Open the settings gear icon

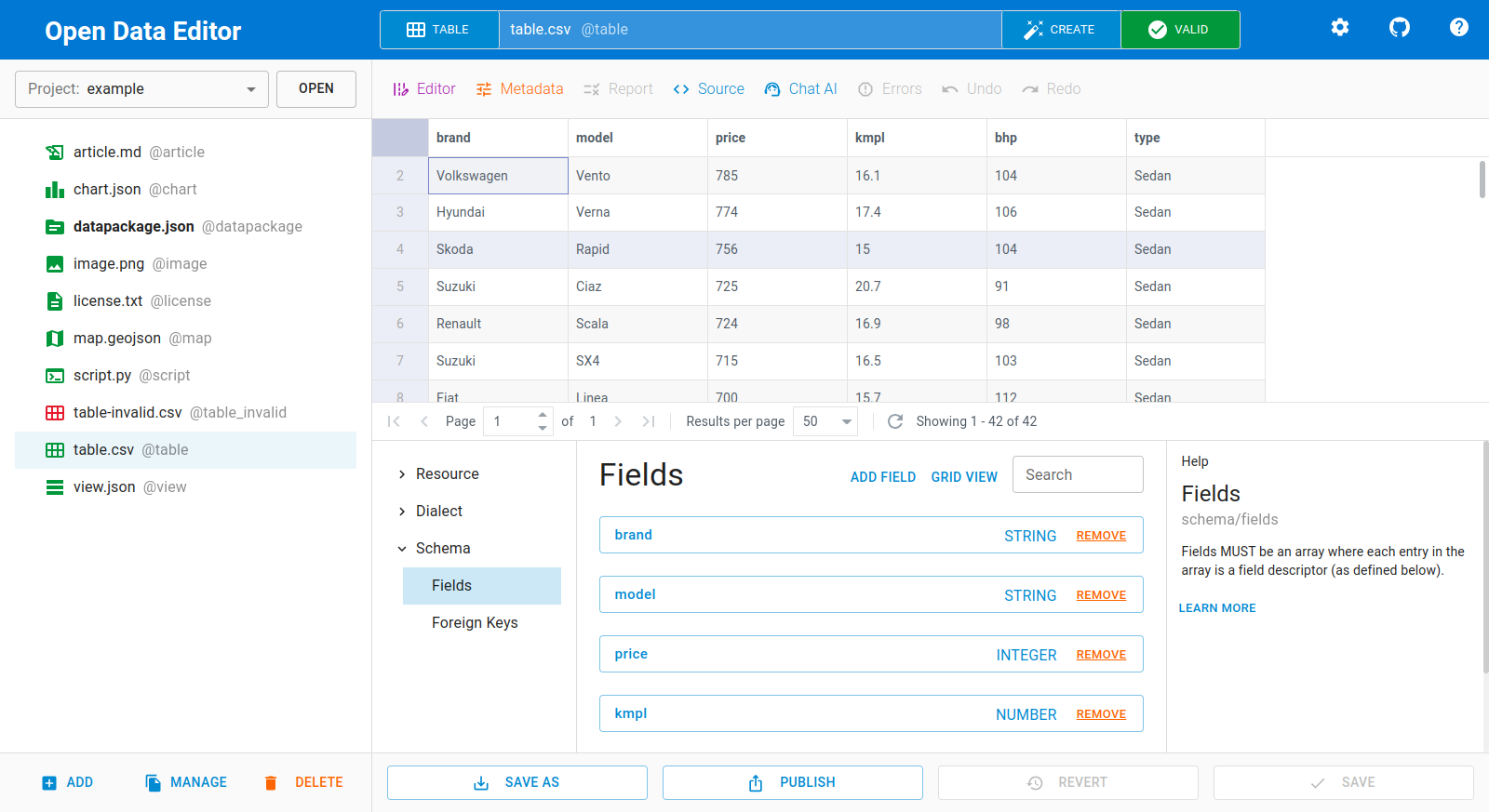pyautogui.click(x=1339, y=28)
